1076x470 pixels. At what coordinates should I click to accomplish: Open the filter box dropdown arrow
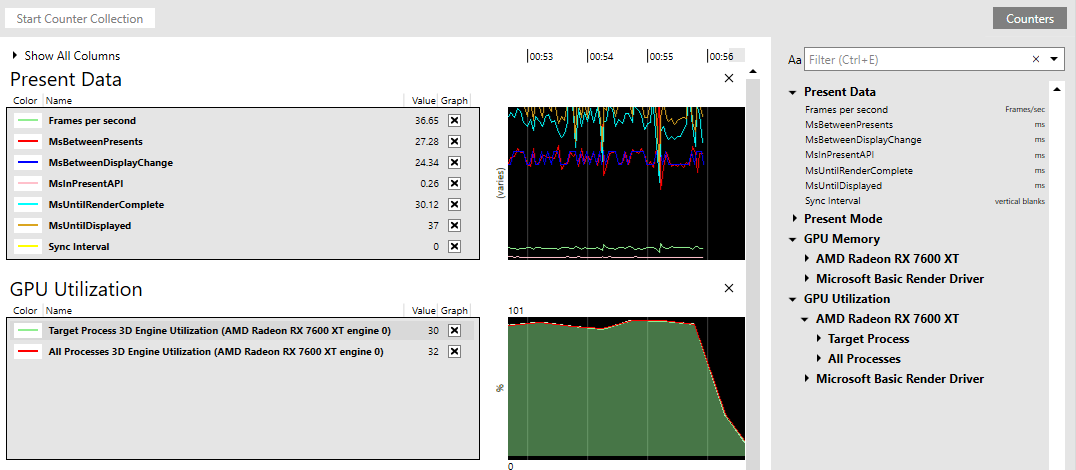(x=1054, y=60)
